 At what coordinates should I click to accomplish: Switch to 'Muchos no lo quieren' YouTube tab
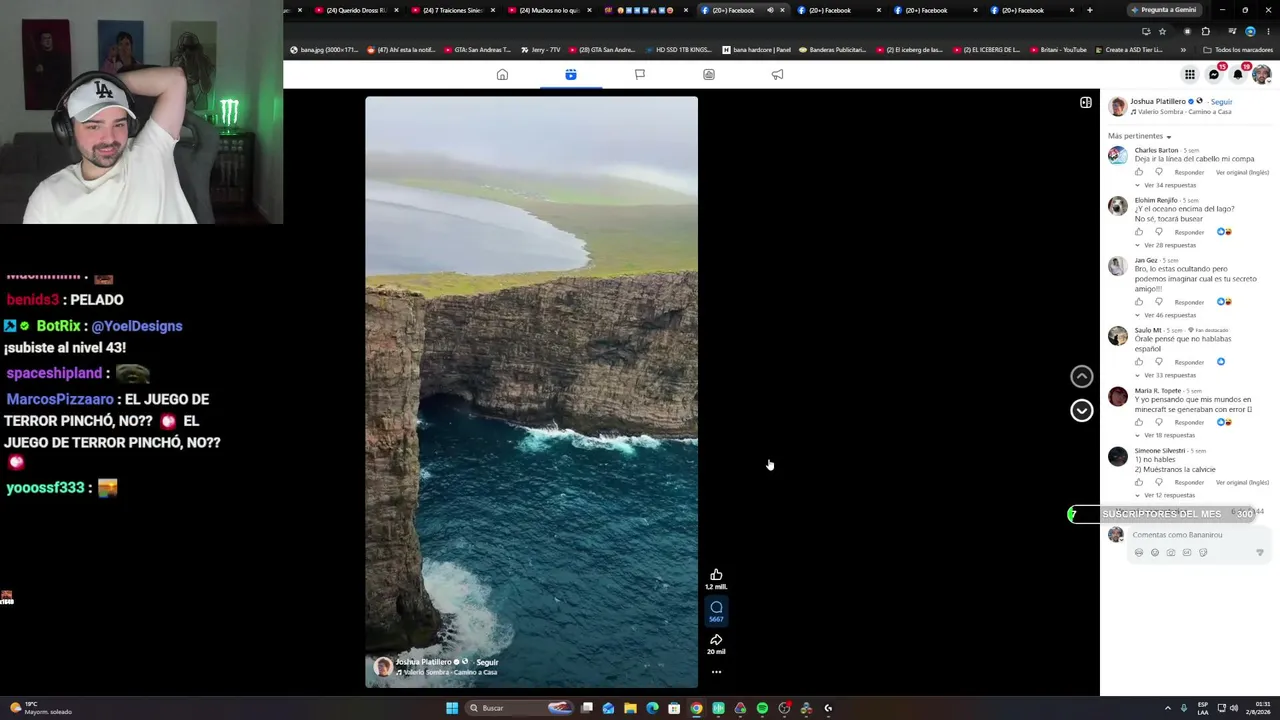click(x=549, y=10)
